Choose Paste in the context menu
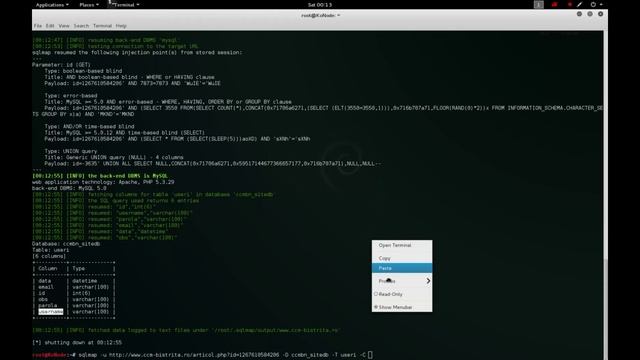The image size is (640, 360). tap(402, 268)
